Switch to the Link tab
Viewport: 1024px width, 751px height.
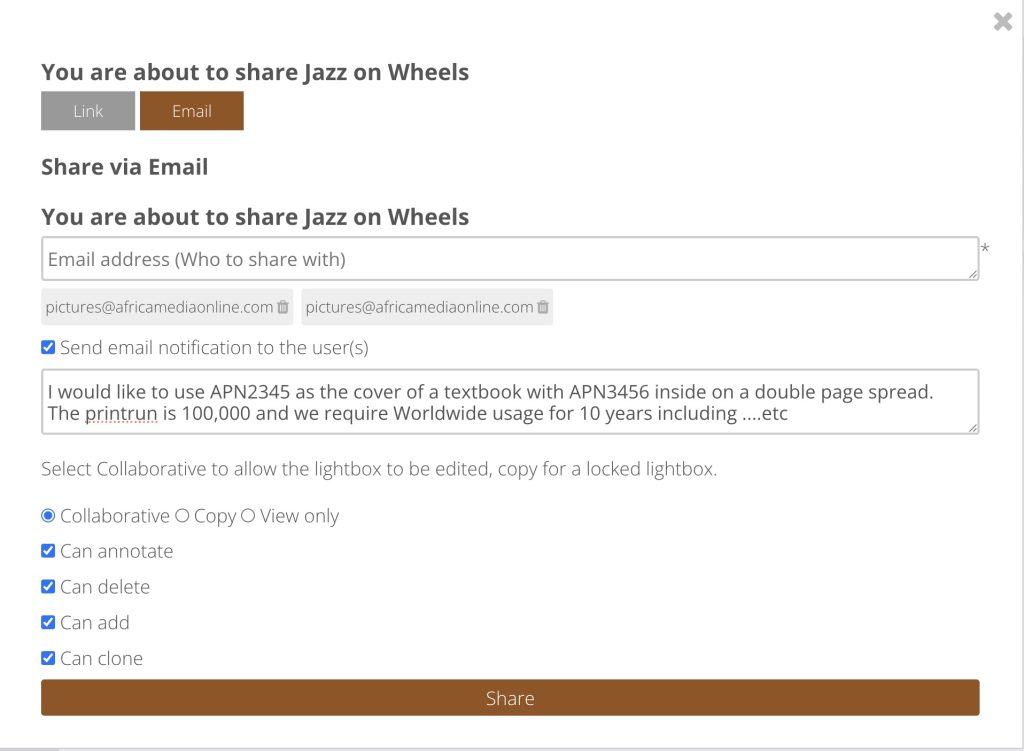pos(88,111)
